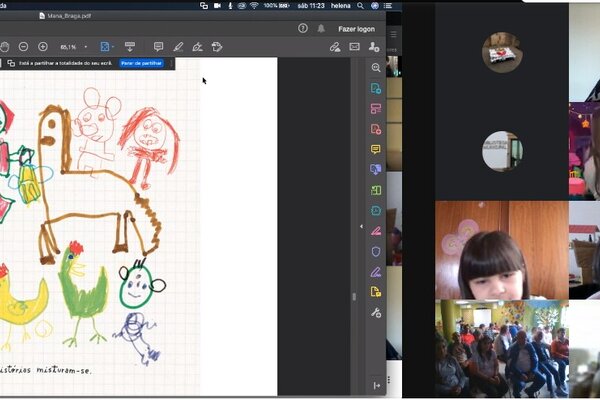The image size is (600, 400).
Task: Click the three dots below Zoom thumbnail strip
Action: pyautogui.click(x=389, y=380)
